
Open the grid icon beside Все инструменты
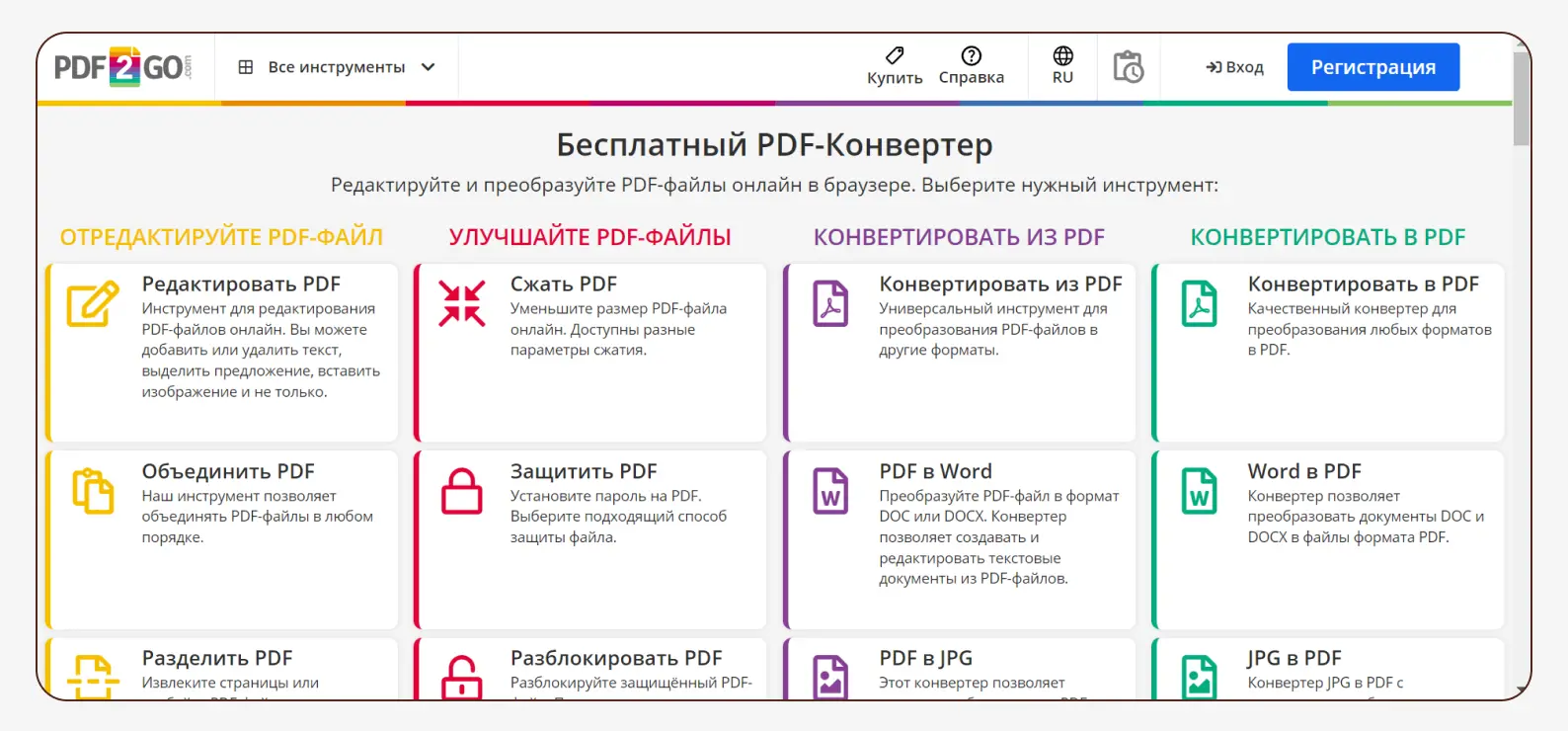point(246,67)
